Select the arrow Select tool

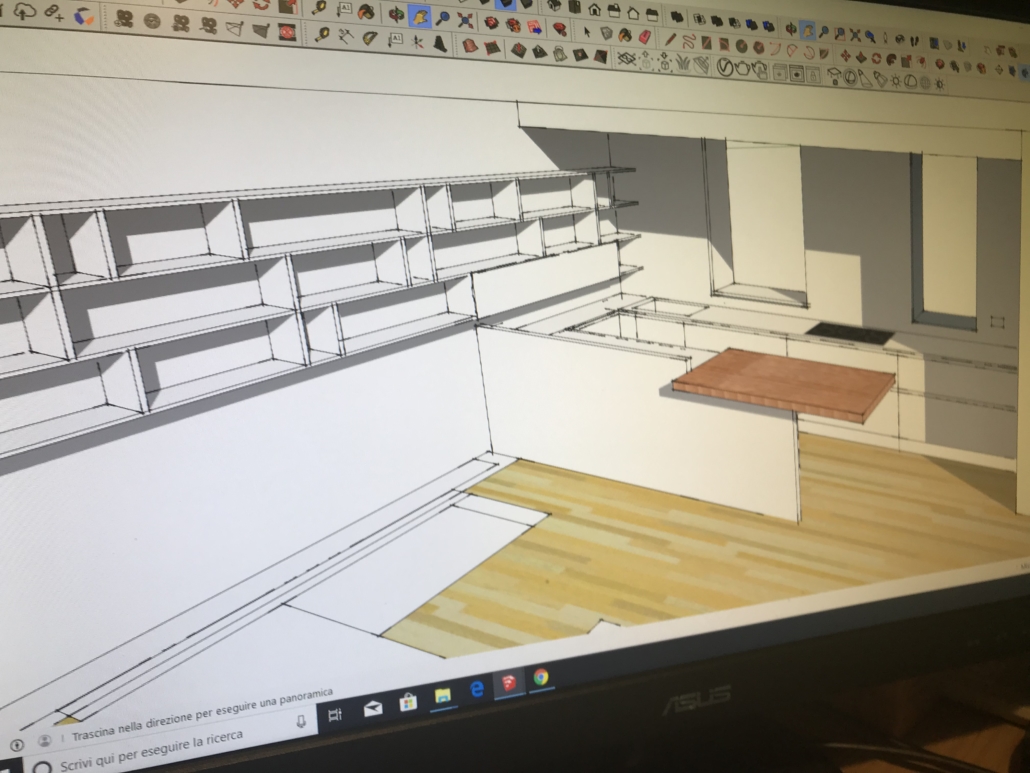(x=587, y=31)
